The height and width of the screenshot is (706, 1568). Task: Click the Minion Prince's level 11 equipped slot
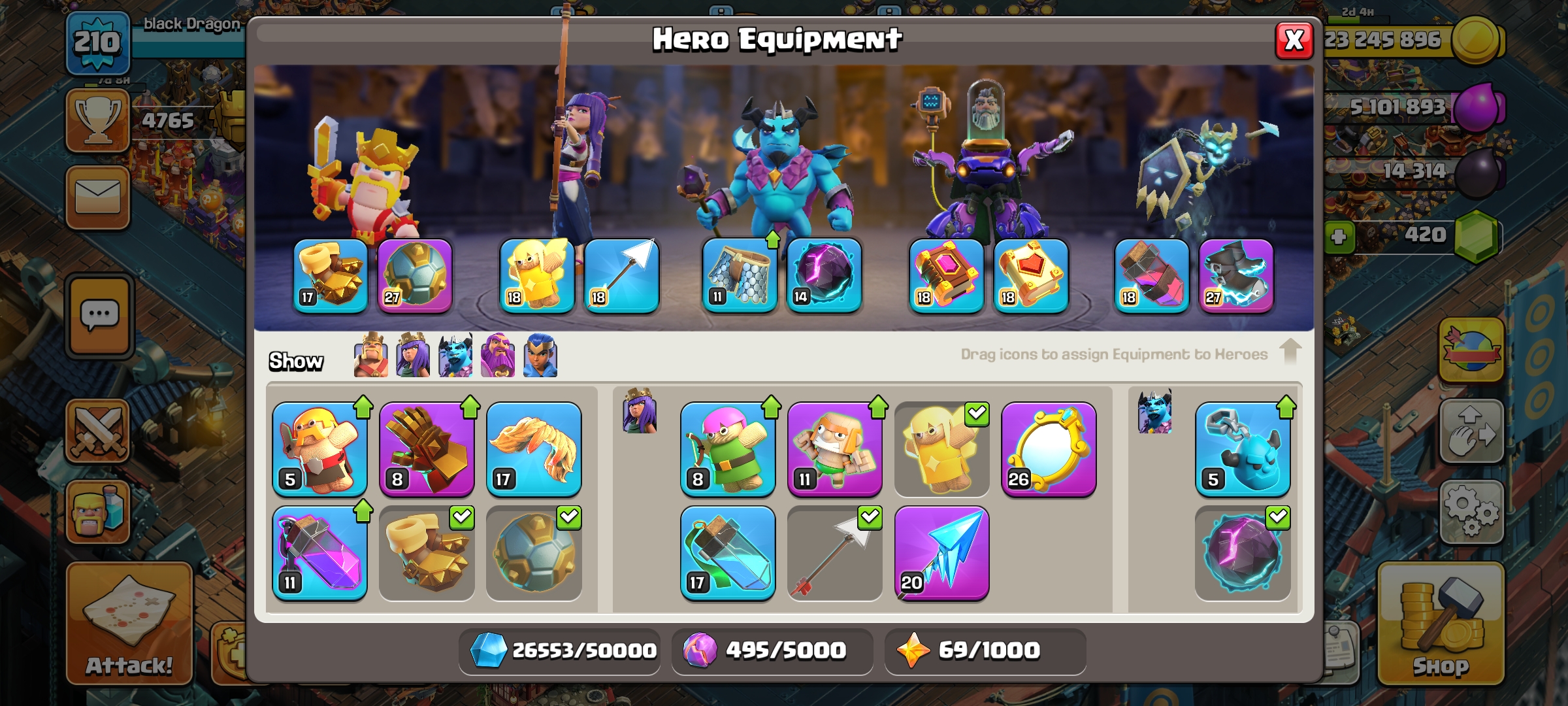click(740, 275)
